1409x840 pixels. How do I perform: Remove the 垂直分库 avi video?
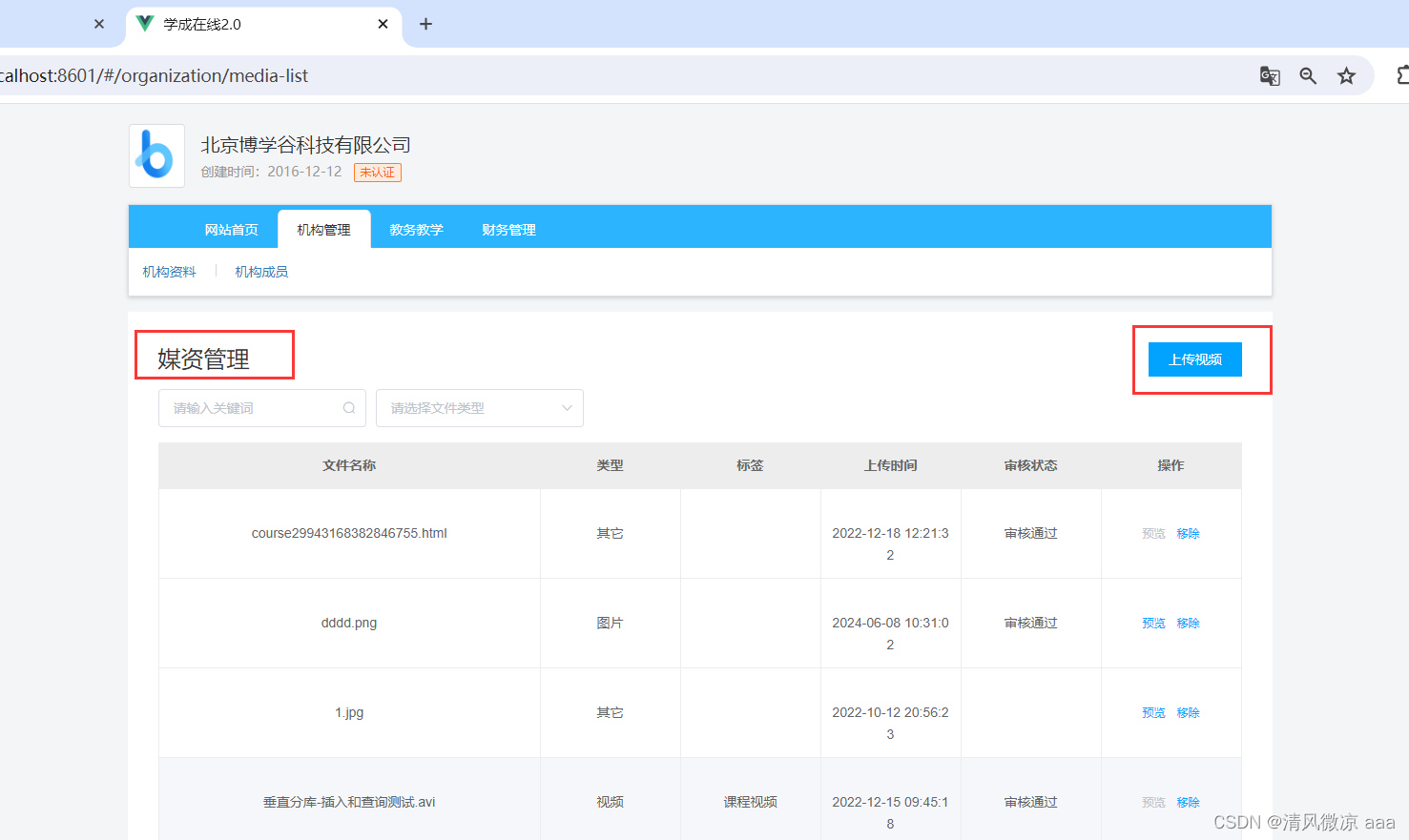click(1188, 803)
